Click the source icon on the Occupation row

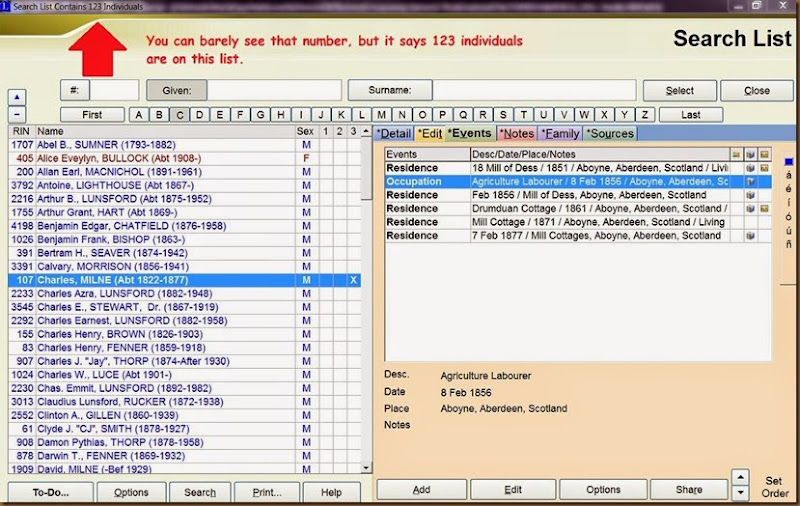[x=750, y=182]
